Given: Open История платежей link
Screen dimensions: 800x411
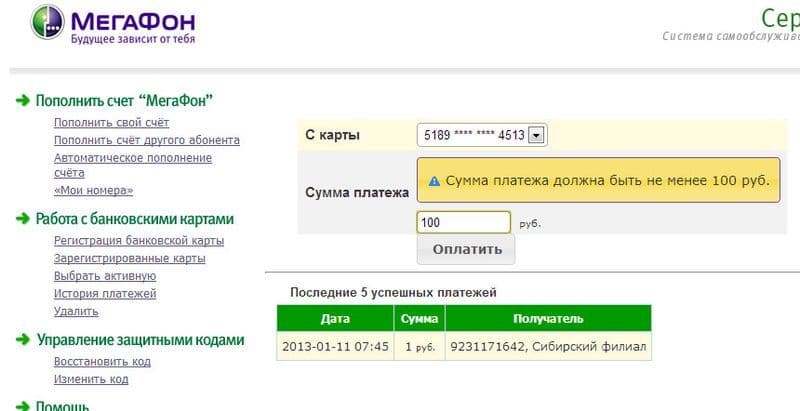Looking at the screenshot, I should (105, 294).
